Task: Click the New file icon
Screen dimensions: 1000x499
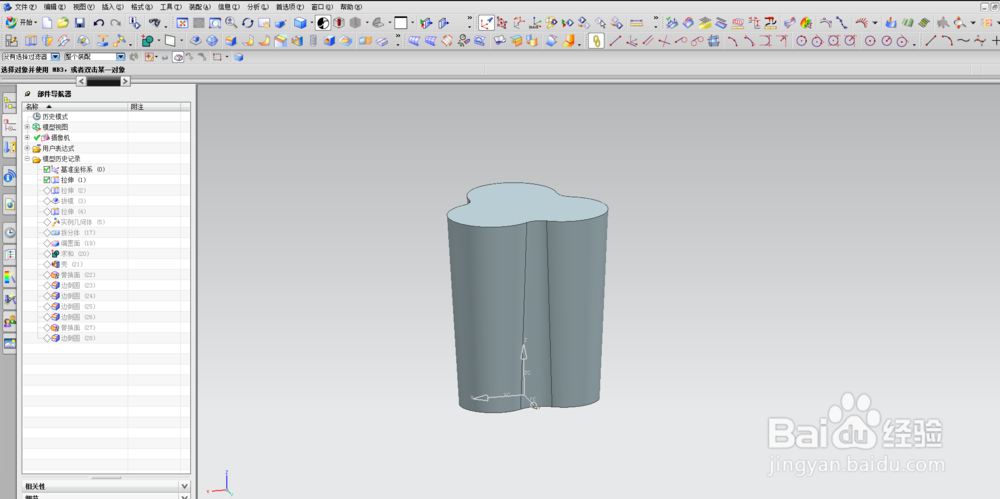Action: [47, 23]
